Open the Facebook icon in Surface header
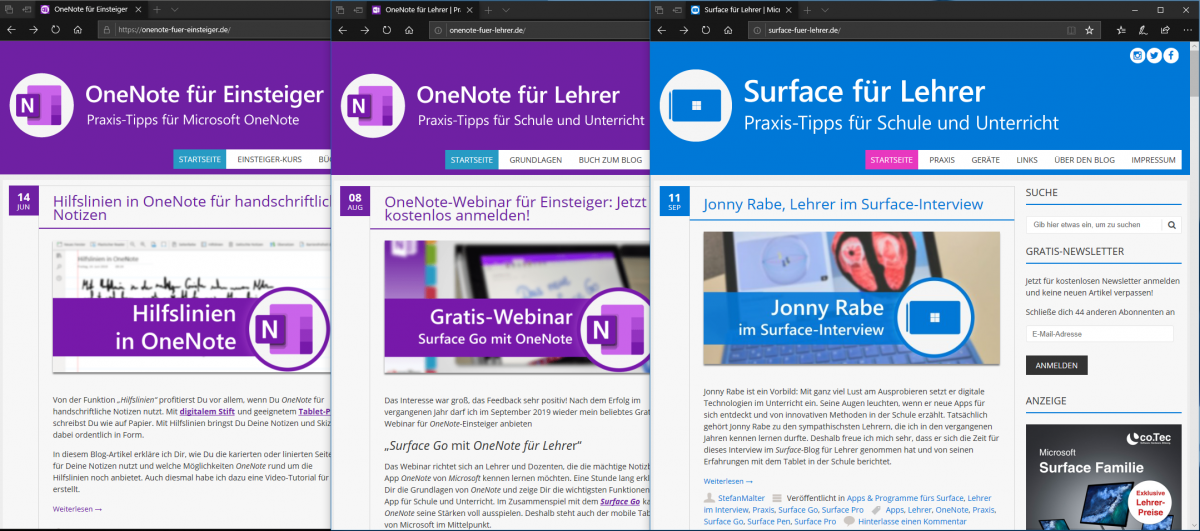1200x531 pixels. coord(1171,56)
